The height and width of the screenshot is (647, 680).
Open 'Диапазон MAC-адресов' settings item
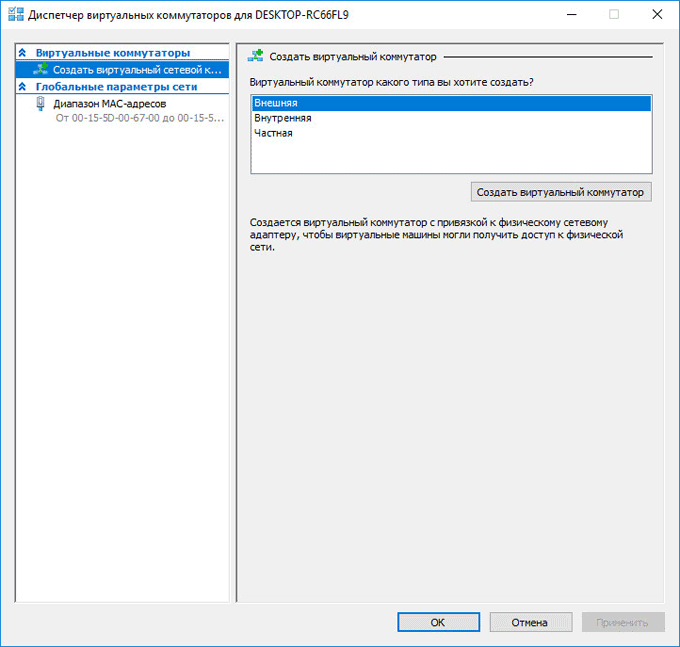[x=110, y=104]
